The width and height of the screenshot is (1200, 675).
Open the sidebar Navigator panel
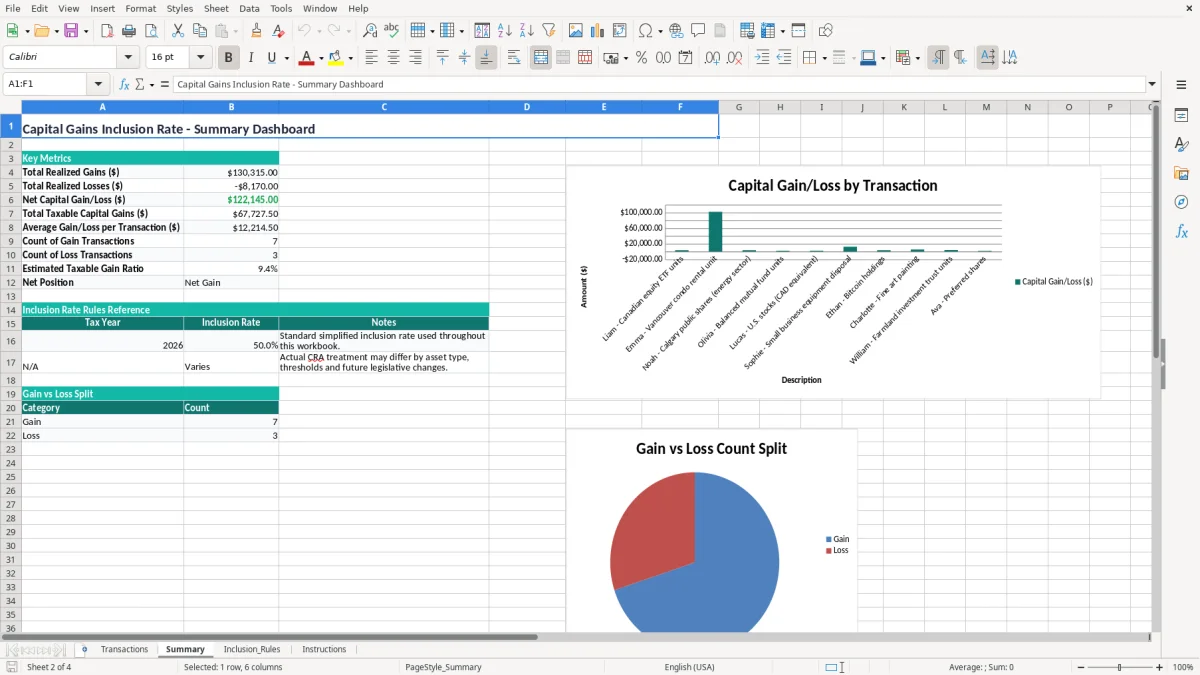(x=1181, y=202)
